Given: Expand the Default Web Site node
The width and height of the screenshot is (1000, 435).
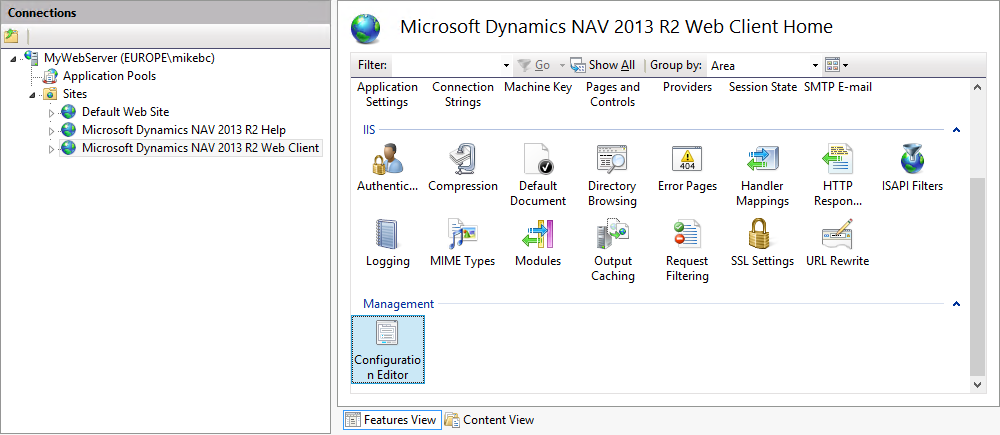Looking at the screenshot, I should click(x=52, y=112).
